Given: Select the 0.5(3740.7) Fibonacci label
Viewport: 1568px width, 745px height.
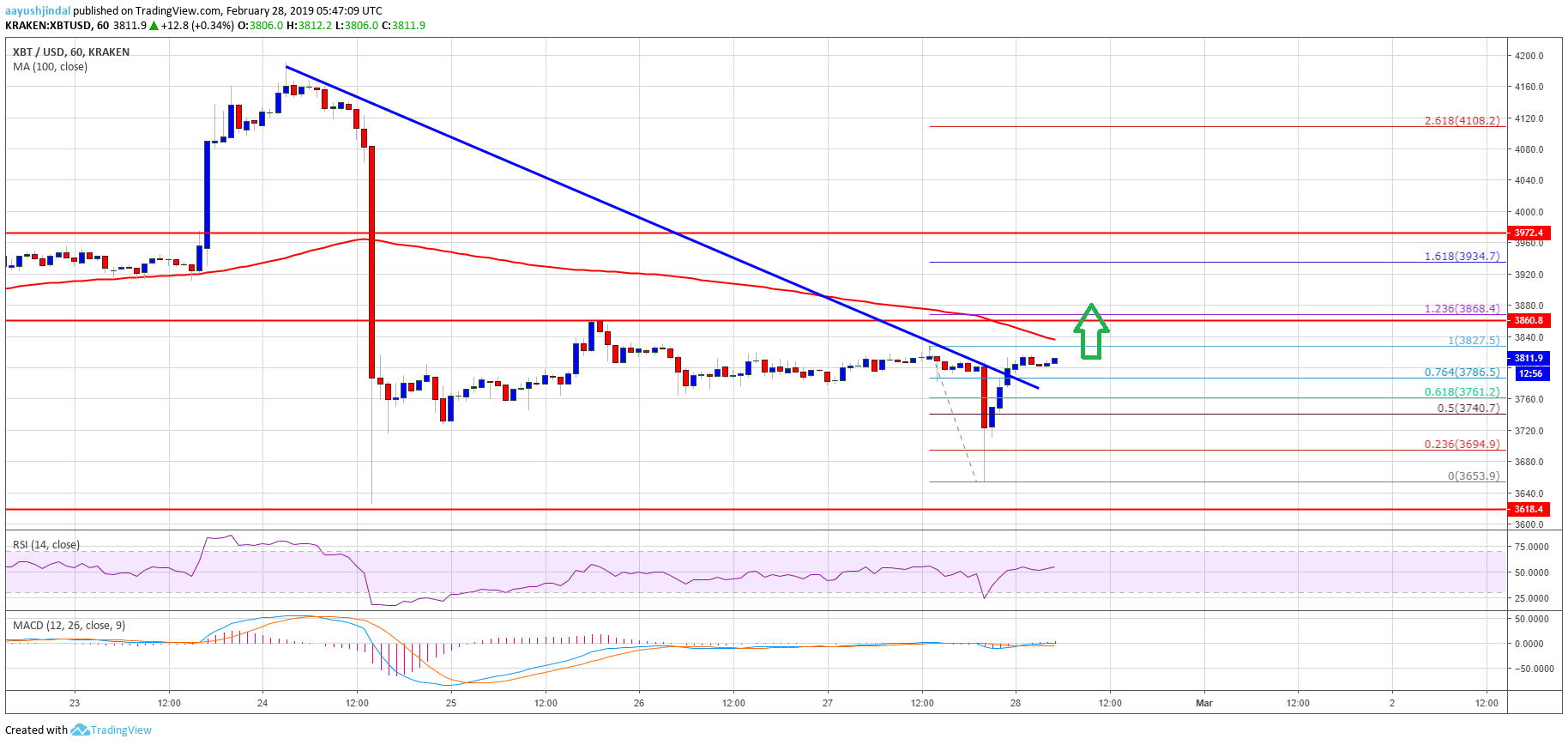Looking at the screenshot, I should [x=1468, y=409].
